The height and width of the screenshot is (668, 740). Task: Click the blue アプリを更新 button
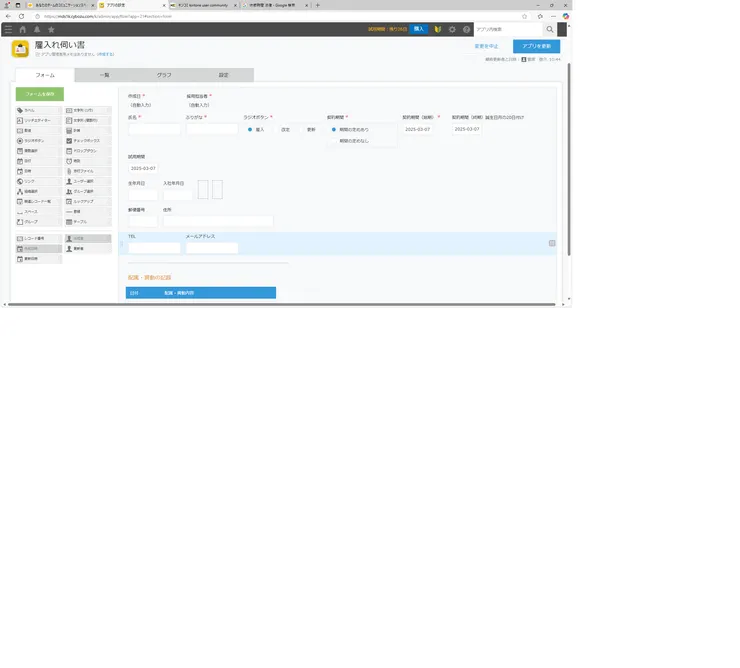tap(536, 46)
